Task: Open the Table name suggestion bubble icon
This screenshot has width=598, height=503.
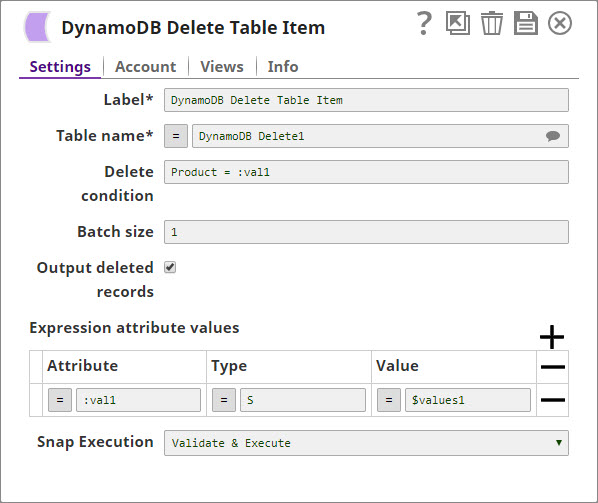Action: pos(553,136)
